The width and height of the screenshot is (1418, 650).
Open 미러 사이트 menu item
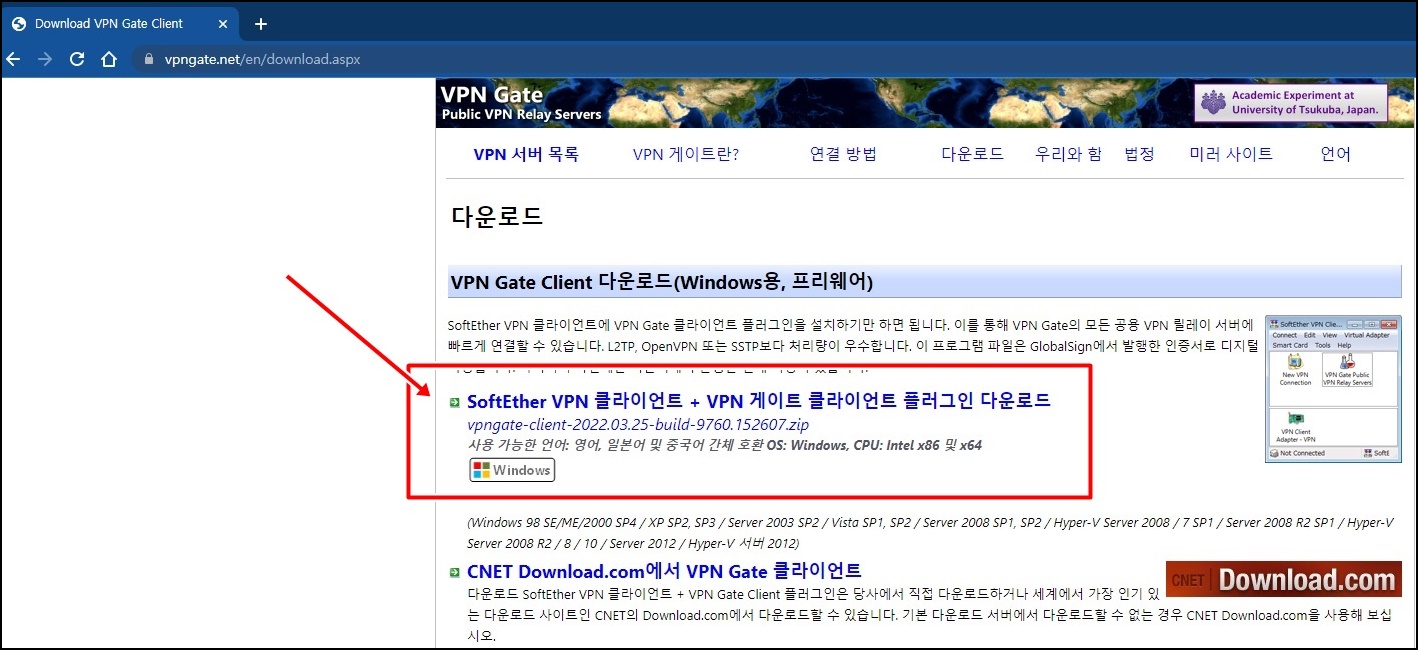(1231, 154)
